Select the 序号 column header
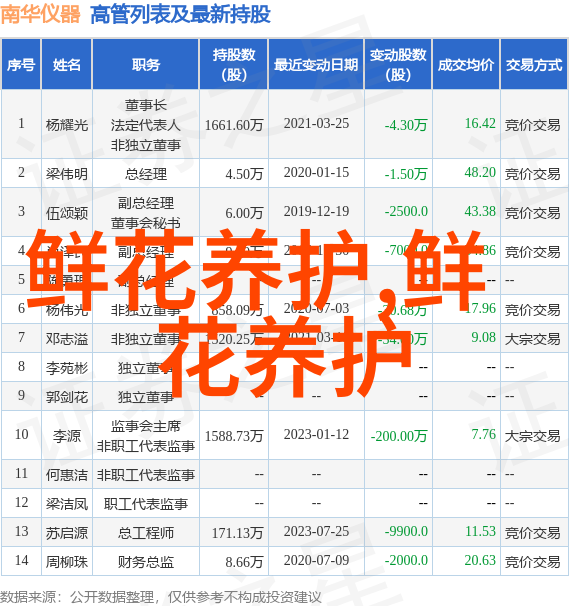The image size is (569, 606). [x=21, y=64]
